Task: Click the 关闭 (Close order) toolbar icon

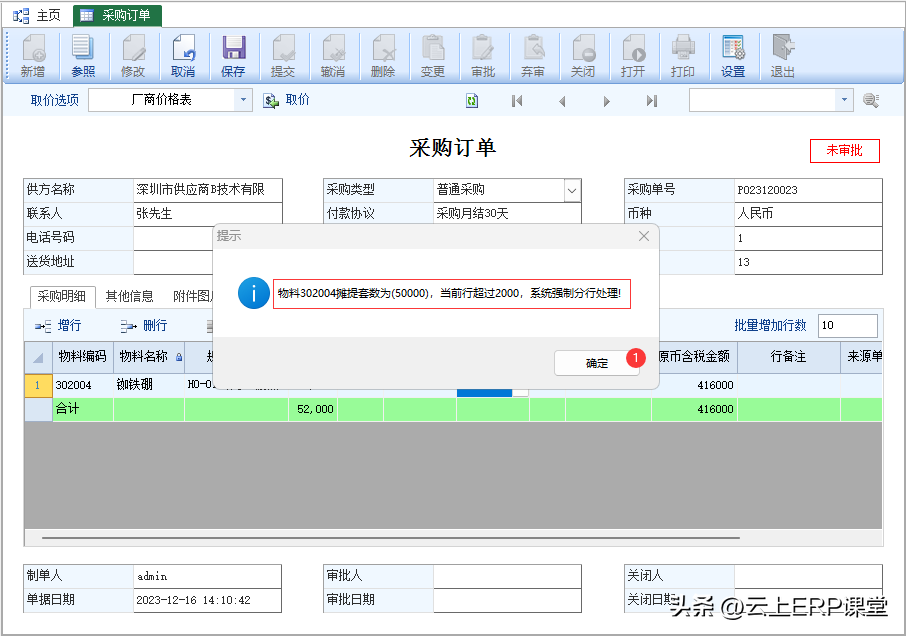Action: point(583,56)
